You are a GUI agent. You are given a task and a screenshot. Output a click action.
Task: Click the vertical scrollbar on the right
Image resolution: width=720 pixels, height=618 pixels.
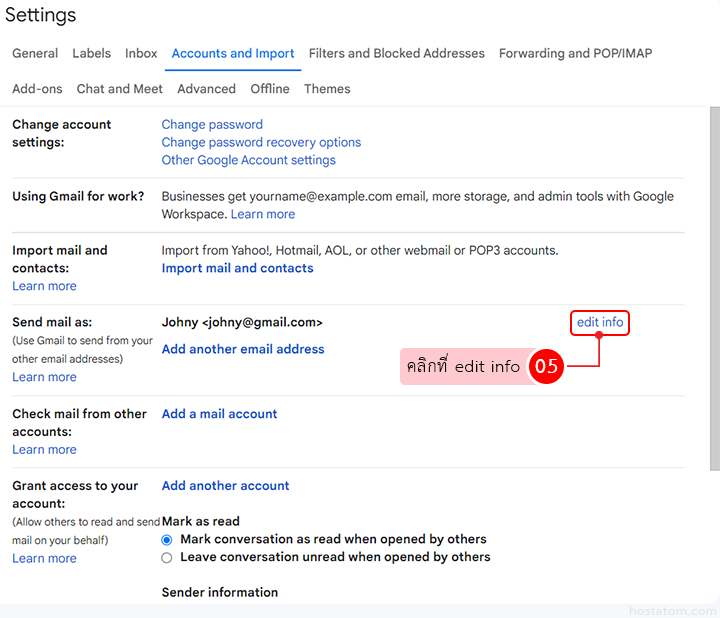click(713, 290)
